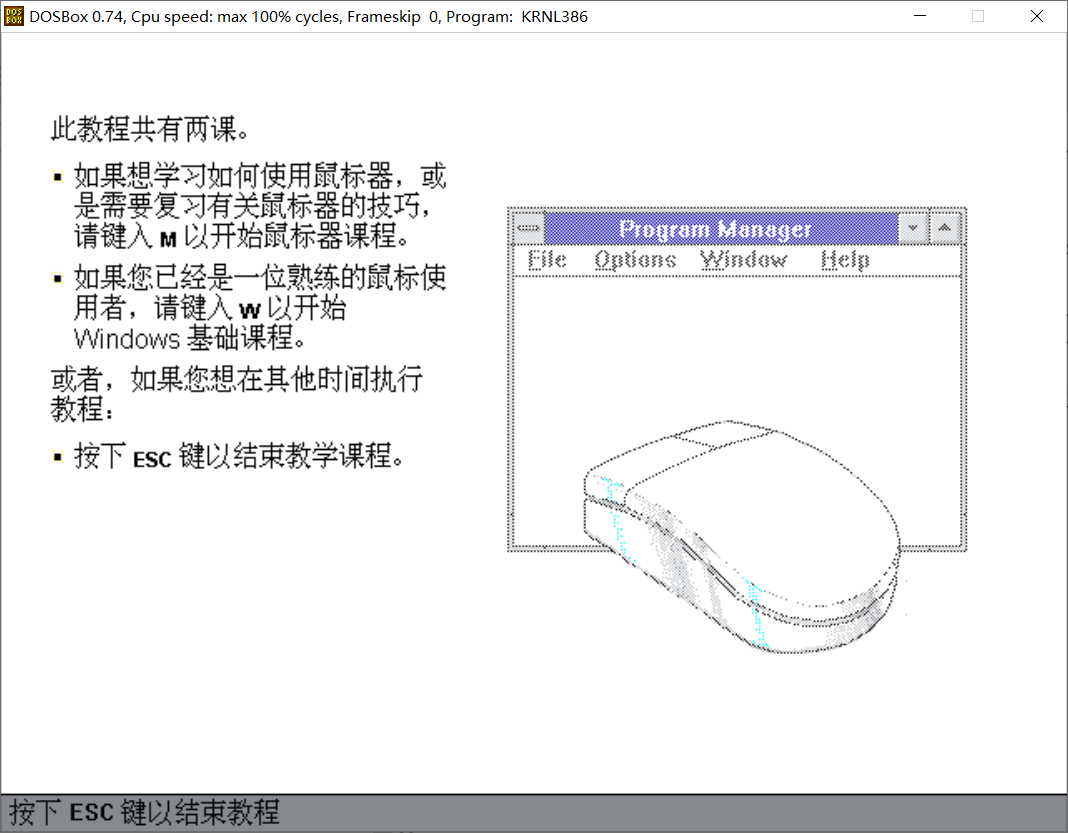Click the mouse illustration
The width and height of the screenshot is (1068, 833).
tap(742, 537)
